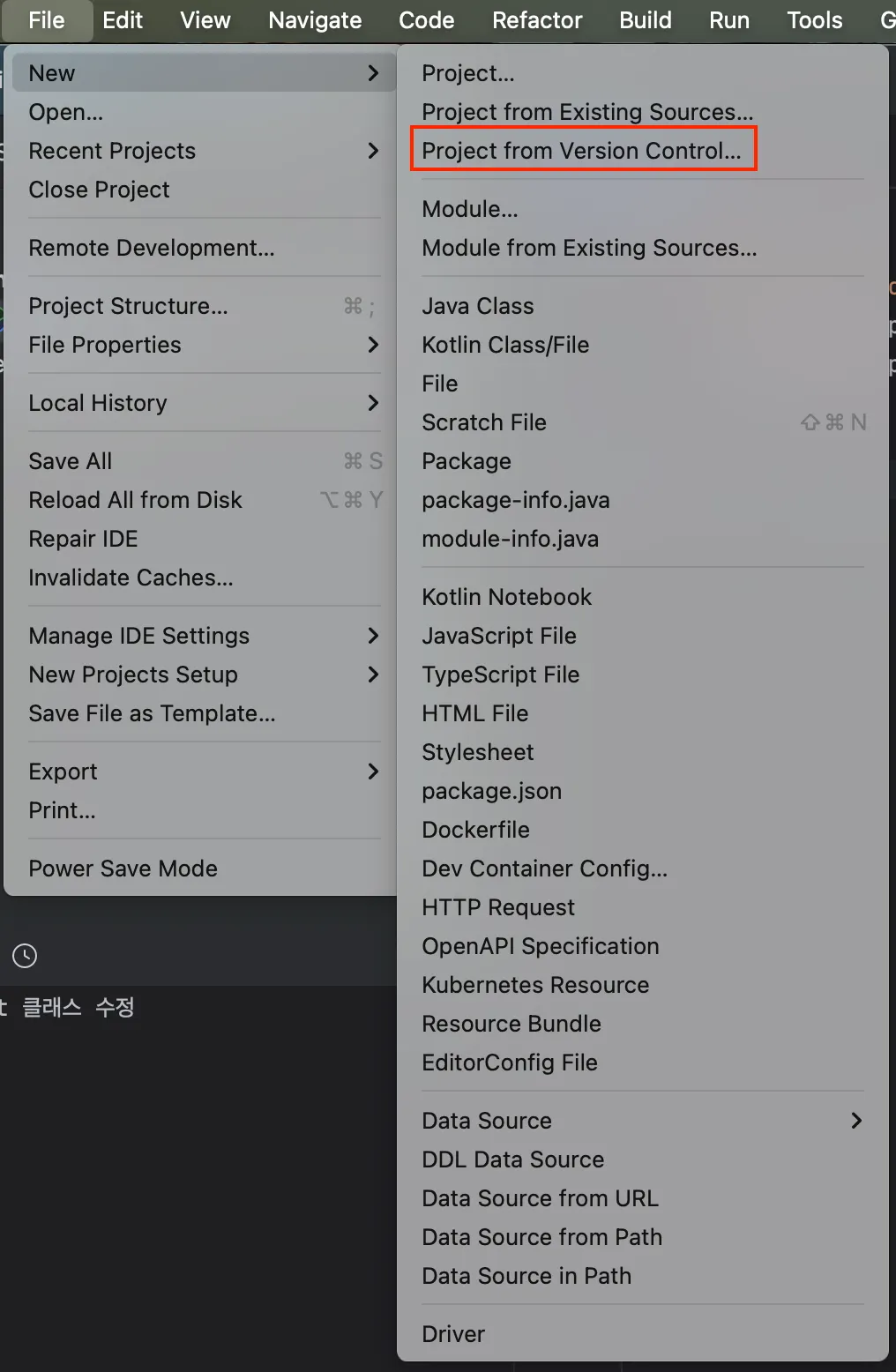Open the Edit menu
Image resolution: width=896 pixels, height=1372 pixels.
click(x=123, y=20)
